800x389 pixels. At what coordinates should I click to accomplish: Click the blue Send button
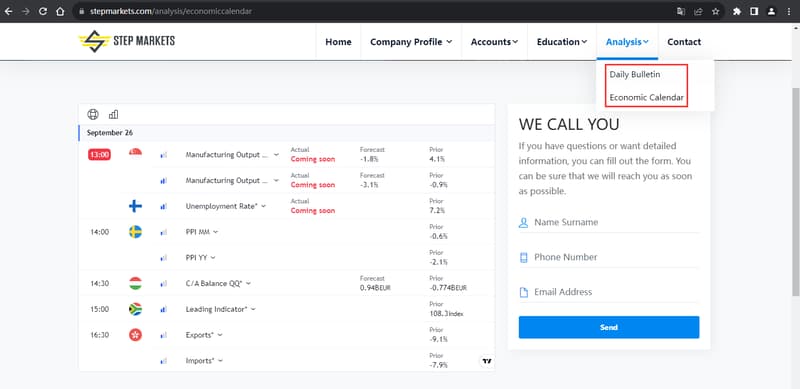(x=609, y=327)
